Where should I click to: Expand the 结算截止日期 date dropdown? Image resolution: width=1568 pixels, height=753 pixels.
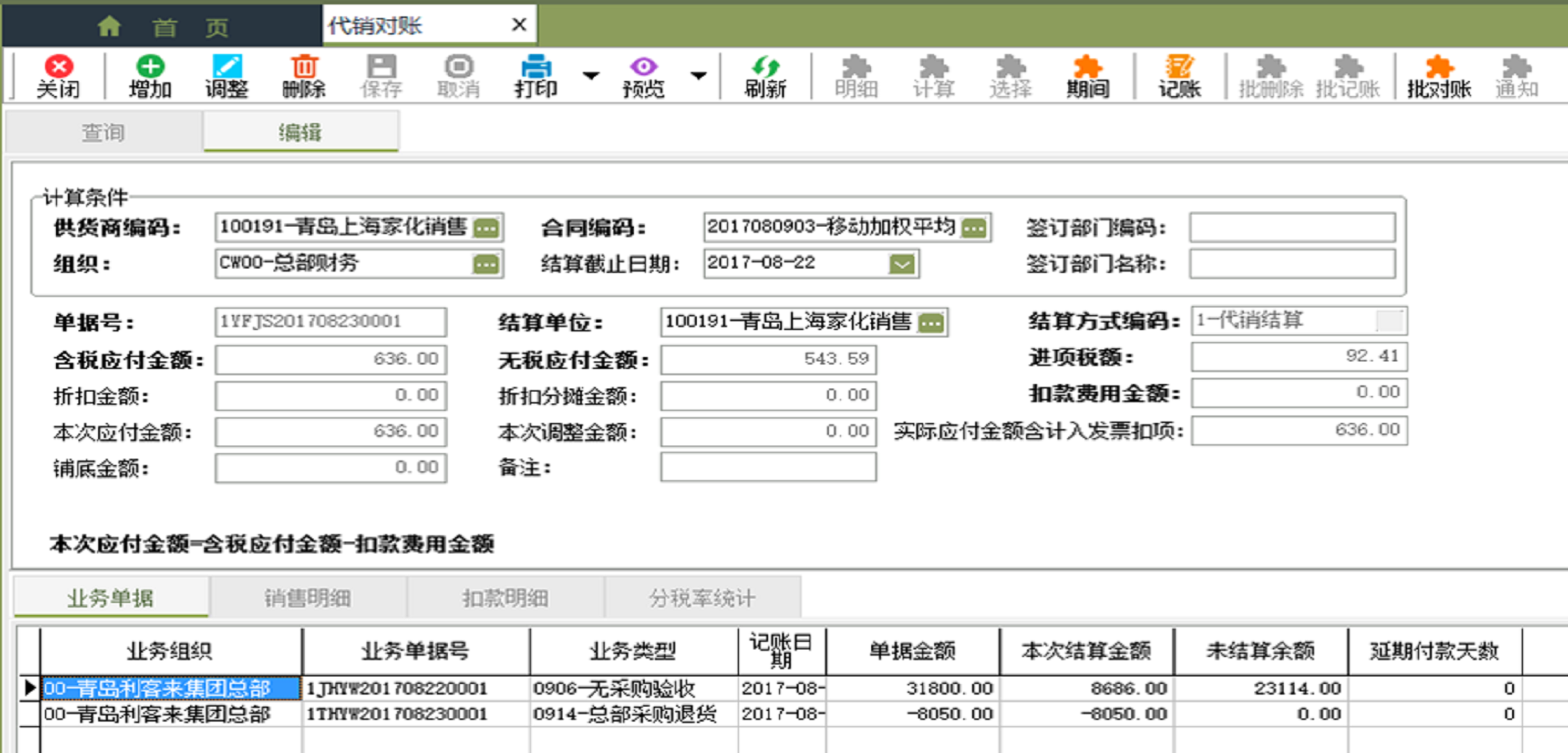[x=902, y=264]
